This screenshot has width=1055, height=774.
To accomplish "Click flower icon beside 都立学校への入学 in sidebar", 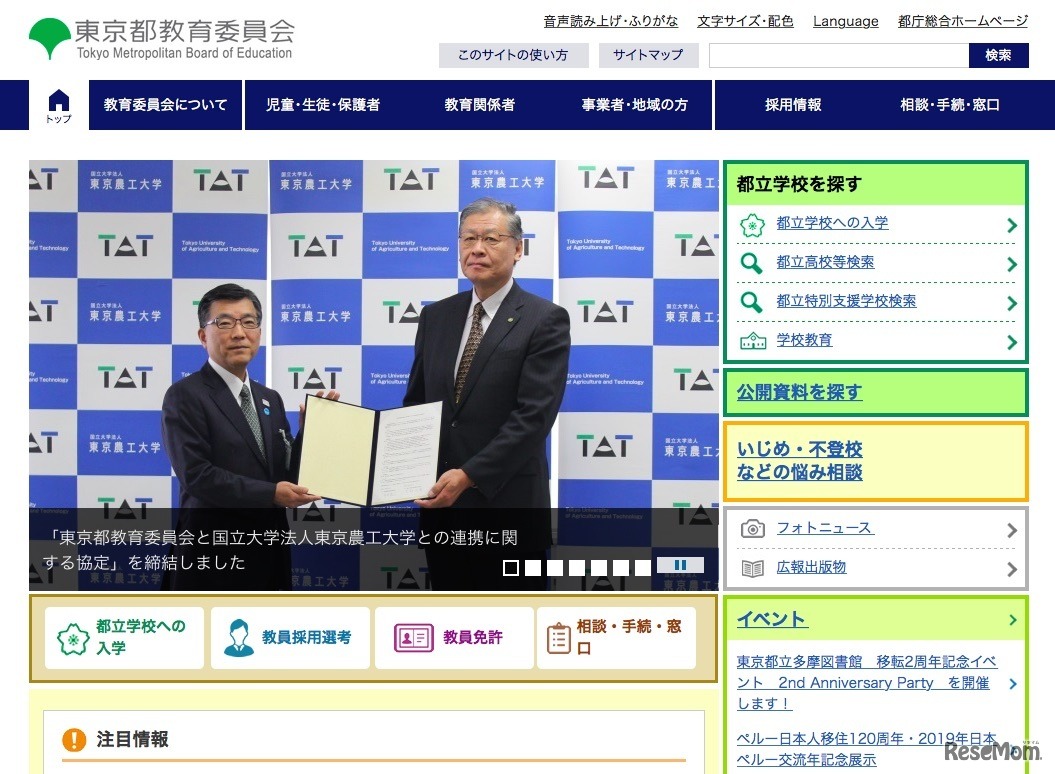I will (752, 225).
